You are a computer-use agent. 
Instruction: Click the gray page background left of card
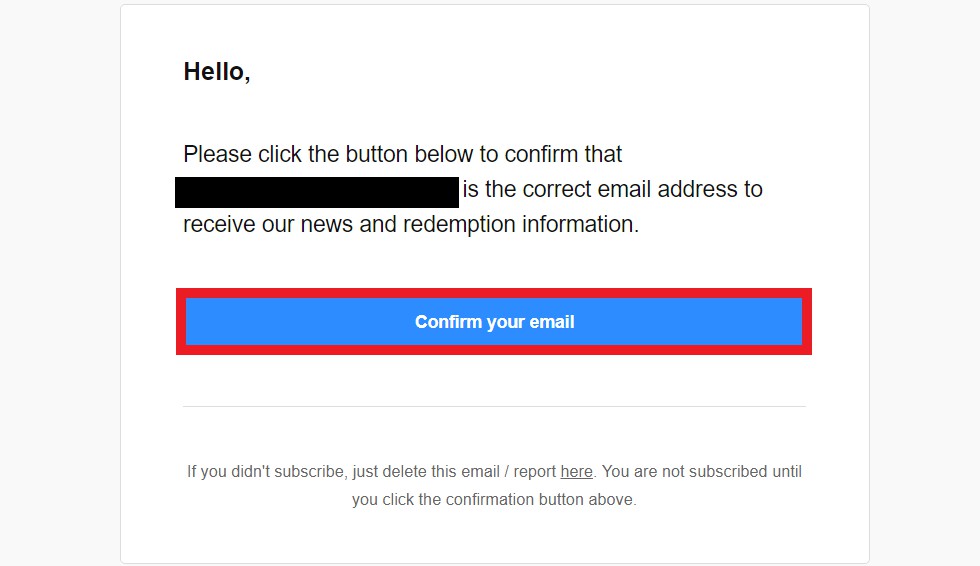click(60, 280)
